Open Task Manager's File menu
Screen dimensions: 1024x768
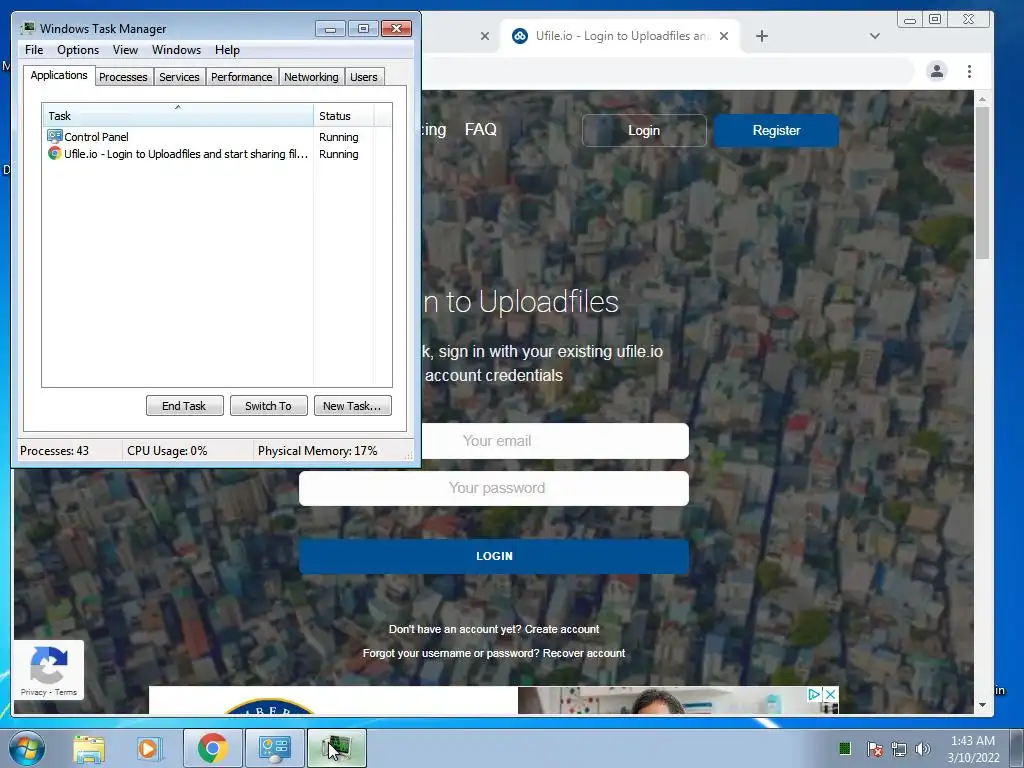(34, 50)
